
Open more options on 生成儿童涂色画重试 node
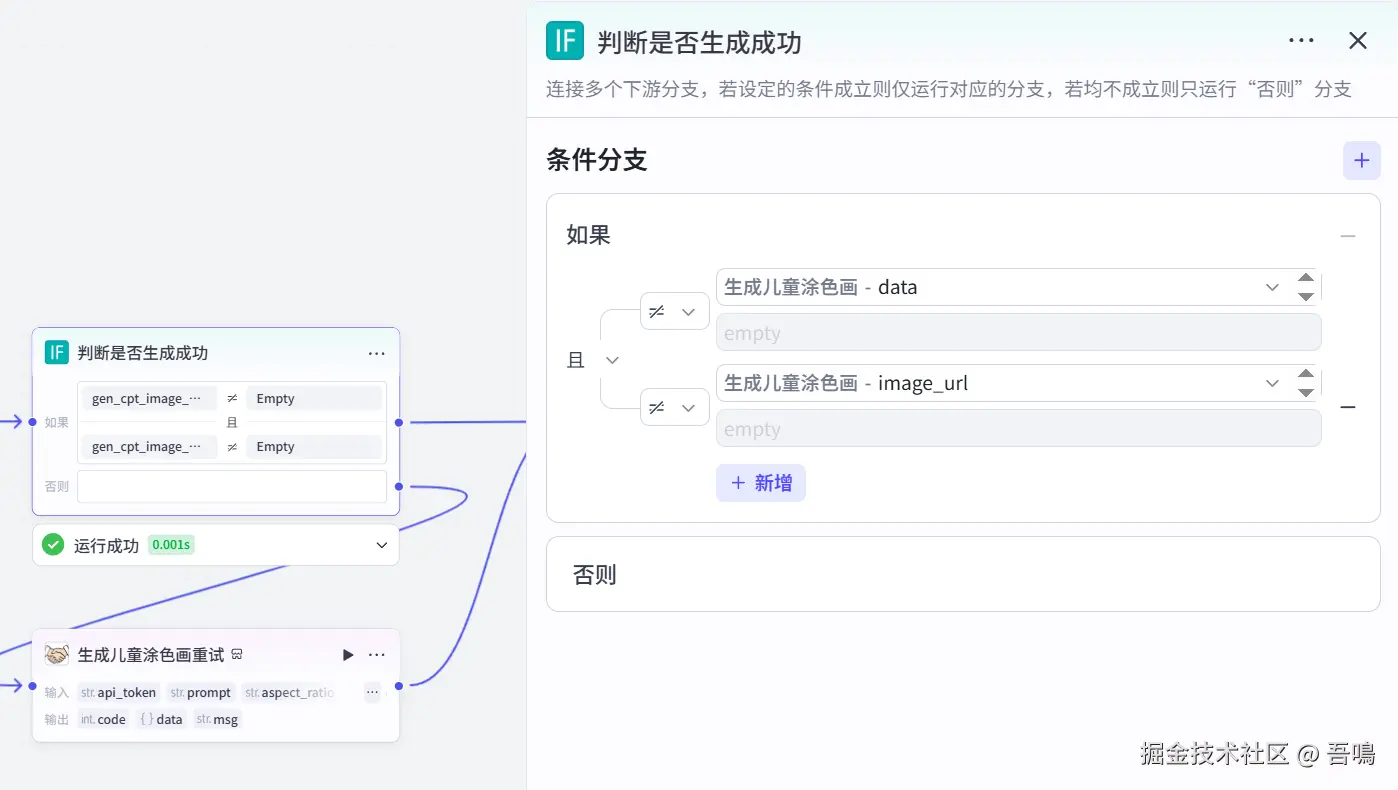click(x=376, y=655)
